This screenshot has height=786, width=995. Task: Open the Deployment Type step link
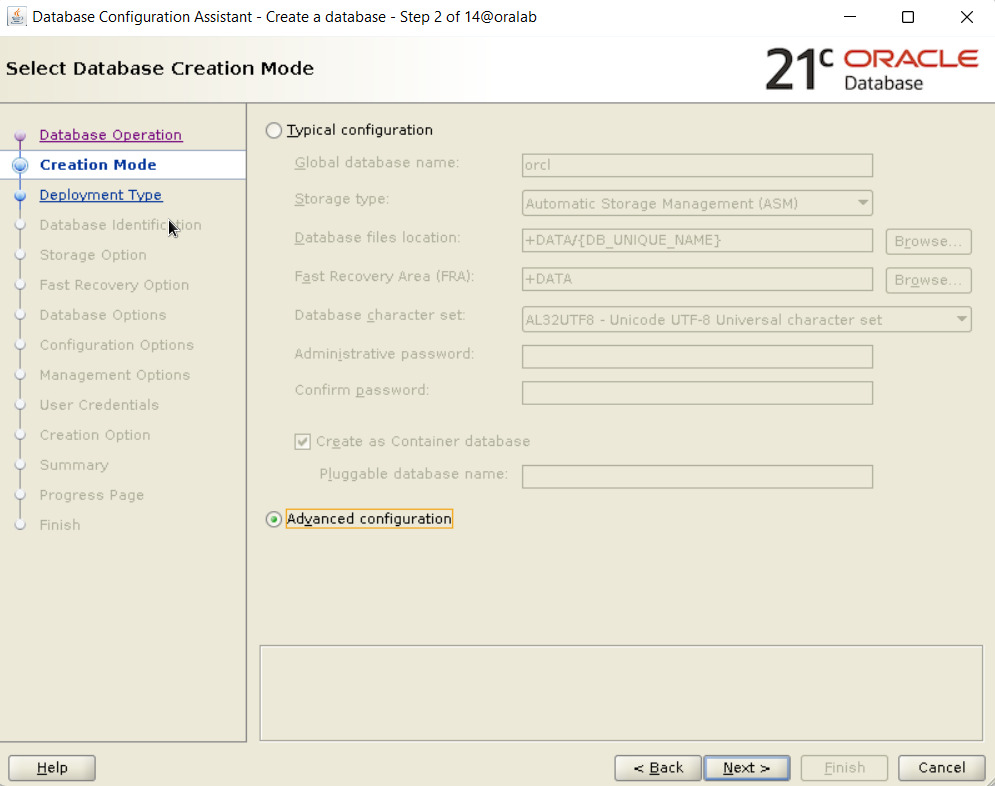click(100, 195)
